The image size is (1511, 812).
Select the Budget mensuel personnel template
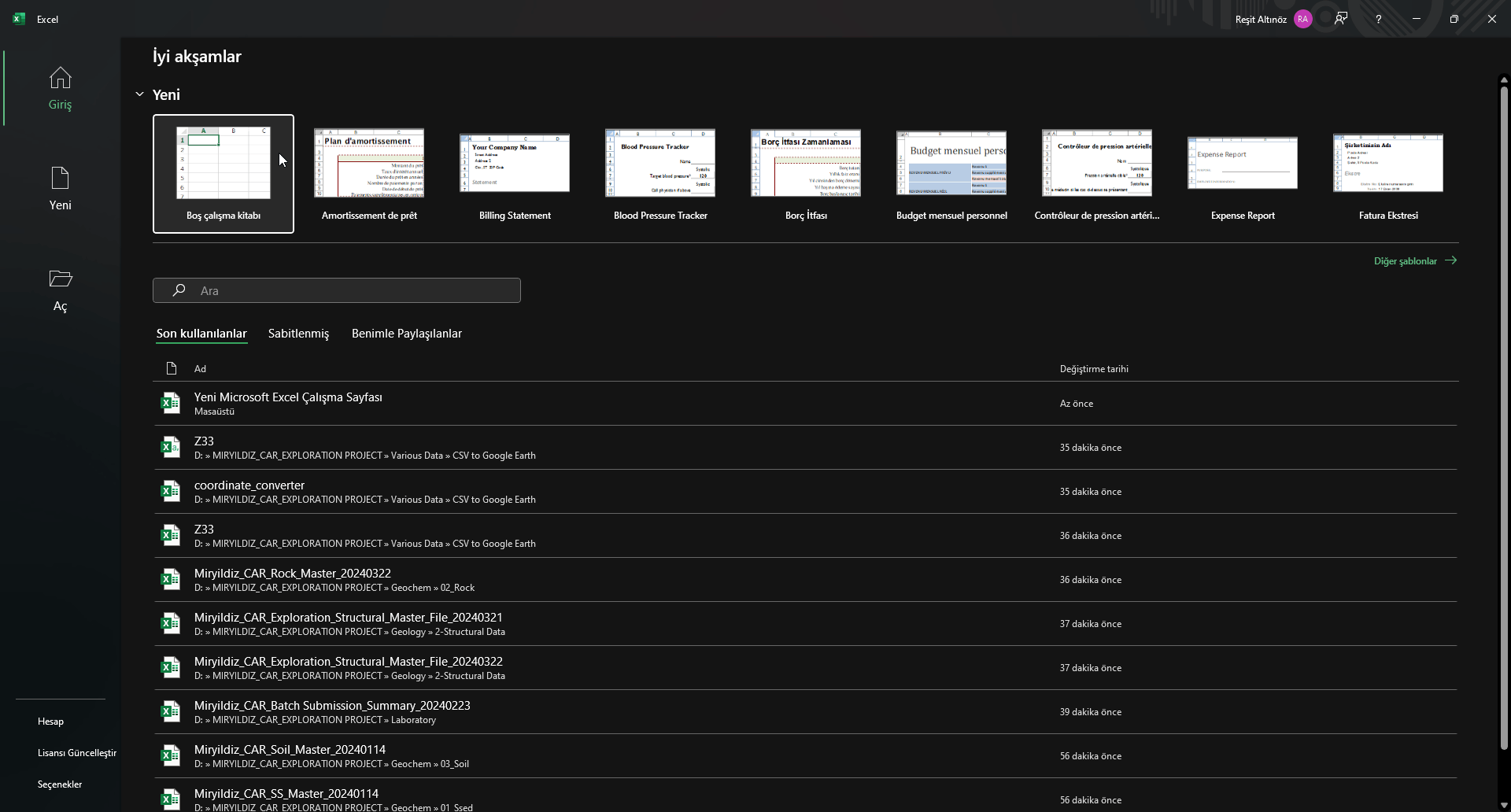[x=951, y=174]
